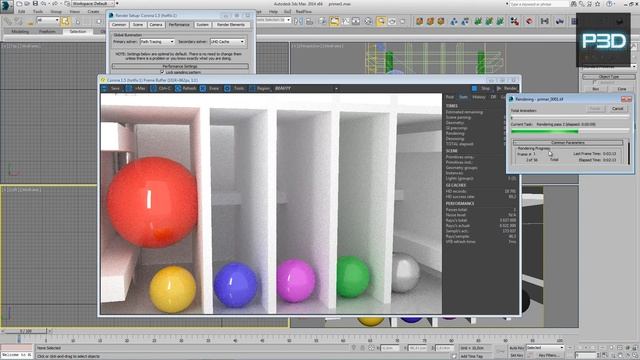Screen dimensions: 640x360
Task: Open the Scene tab in Render Setup
Action: point(138,25)
